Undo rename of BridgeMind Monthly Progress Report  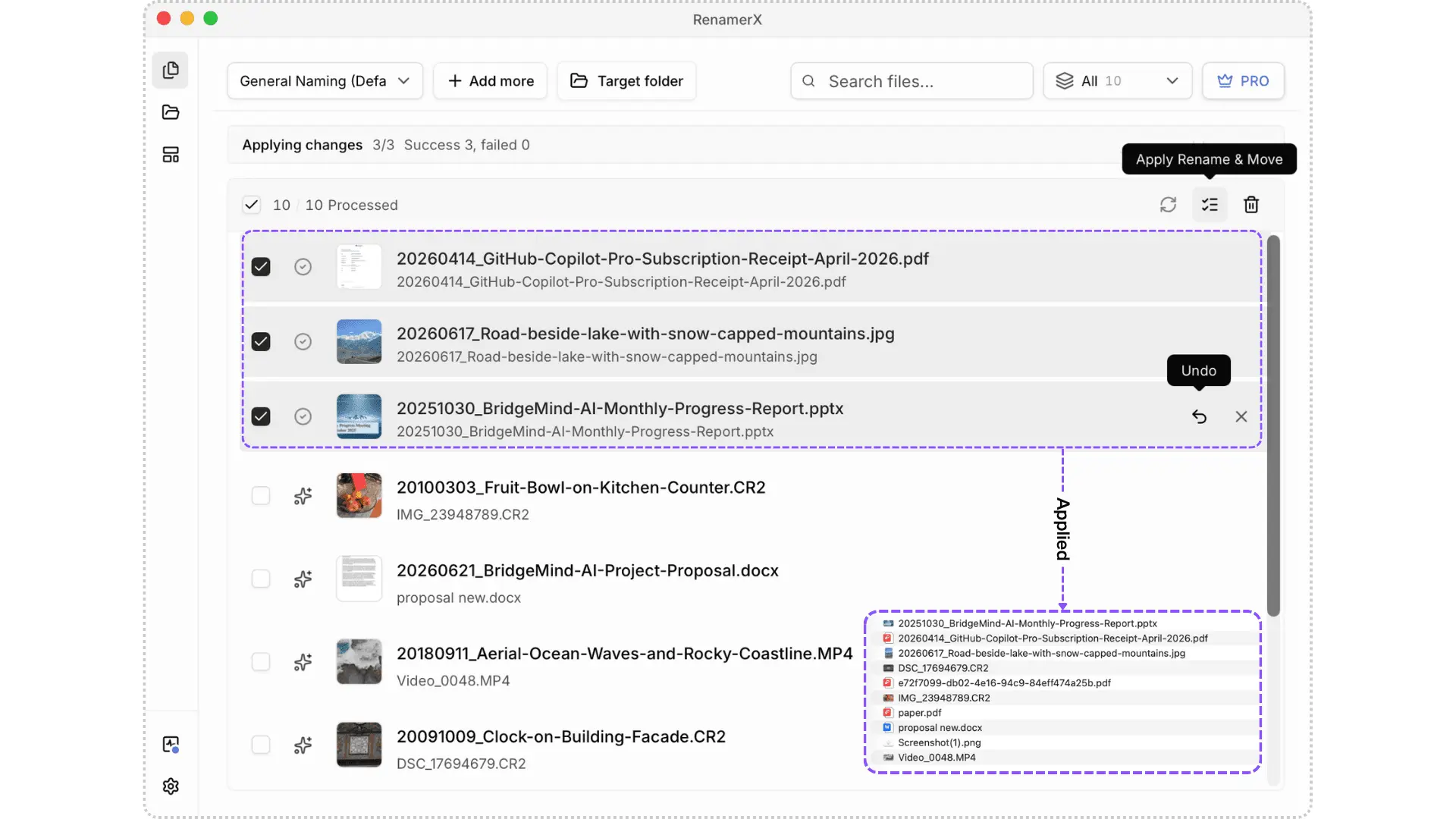pos(1199,416)
